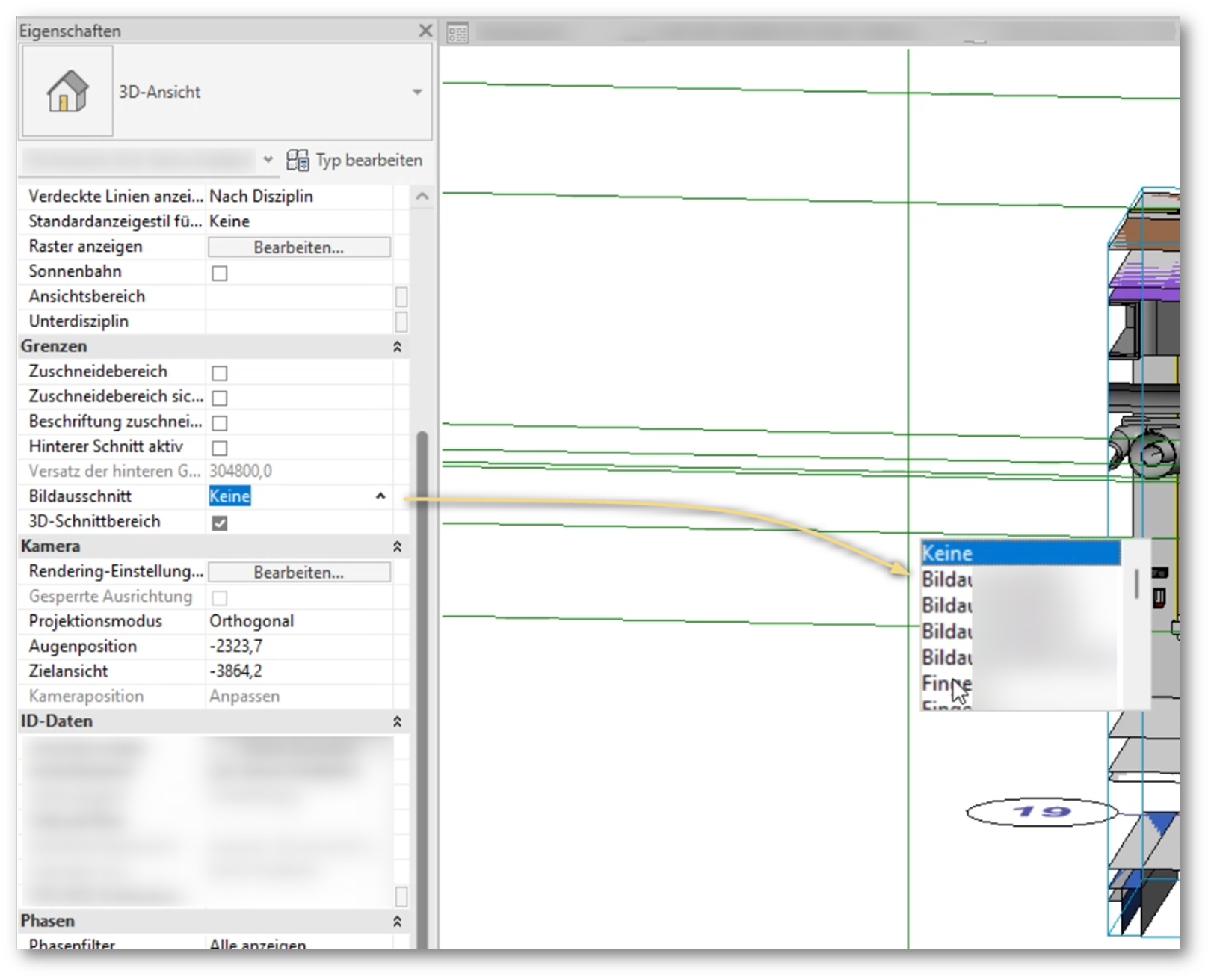Image resolution: width=1211 pixels, height=980 pixels.
Task: Click the 3D-Ansicht house icon
Action: tap(67, 91)
